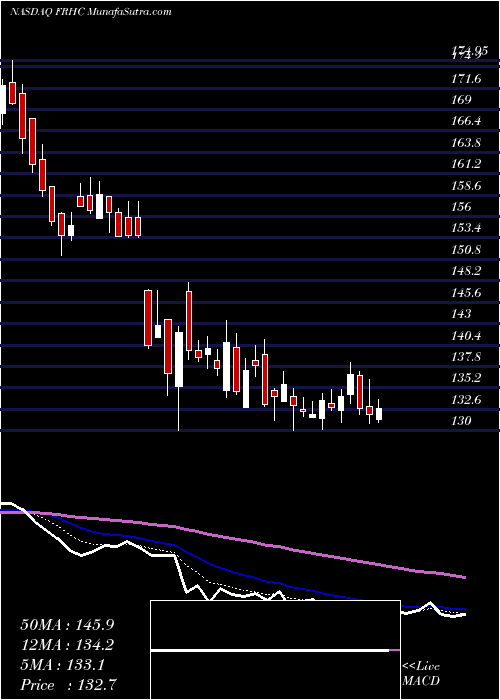Click the 166.4 price axis label
The image size is (500, 700).
[466, 121]
